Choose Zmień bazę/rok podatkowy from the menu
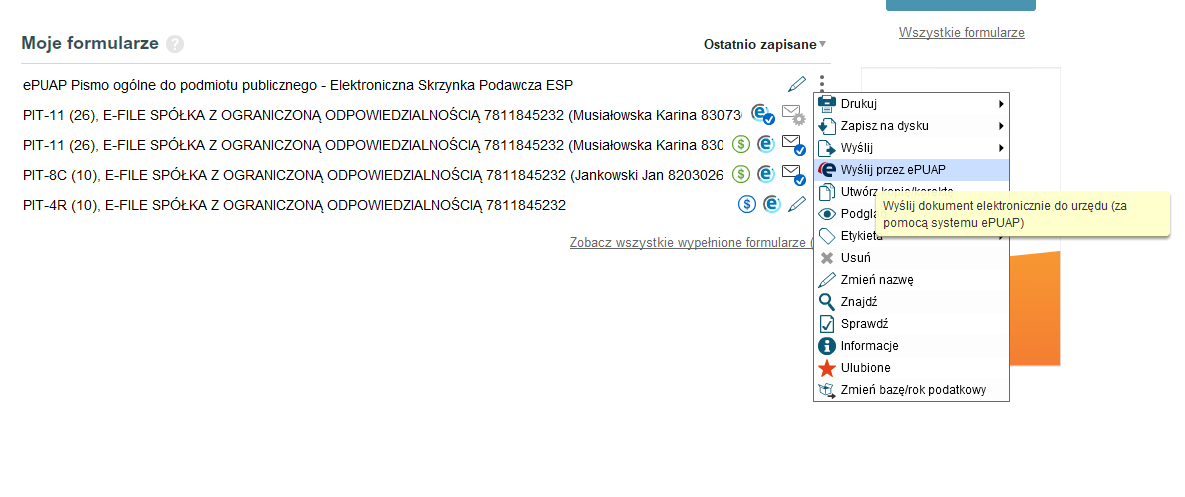The width and height of the screenshot is (1185, 497). point(911,390)
